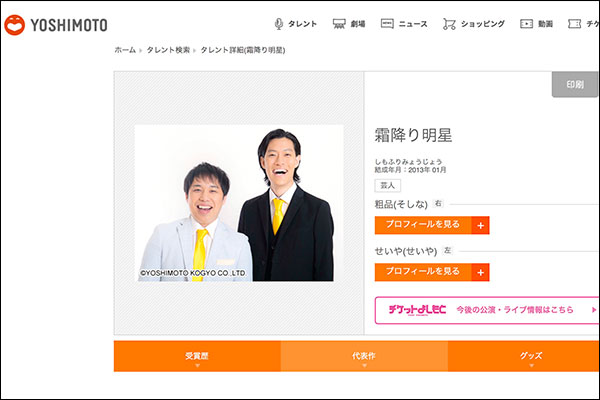Click the microphone icon for タレント

click(x=279, y=24)
